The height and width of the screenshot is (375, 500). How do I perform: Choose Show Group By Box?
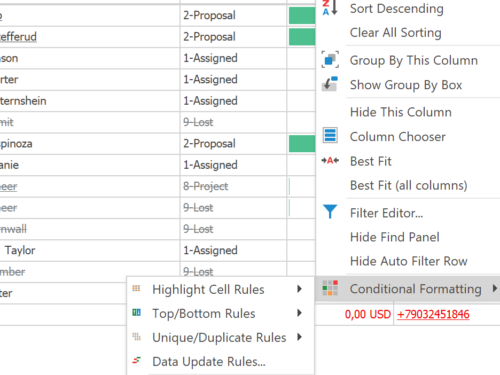[406, 85]
